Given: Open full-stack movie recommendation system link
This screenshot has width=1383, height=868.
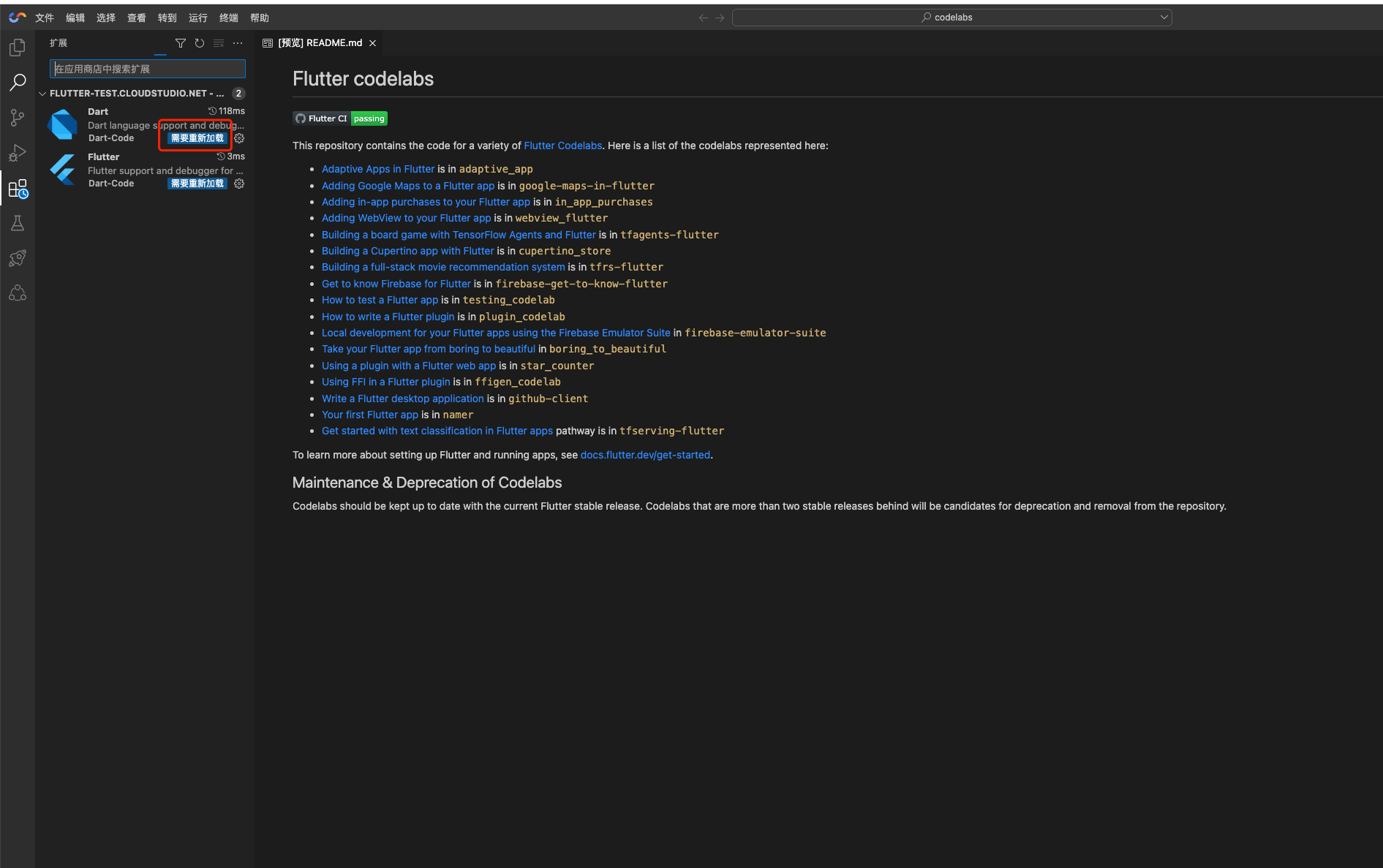Looking at the screenshot, I should click(x=443, y=267).
